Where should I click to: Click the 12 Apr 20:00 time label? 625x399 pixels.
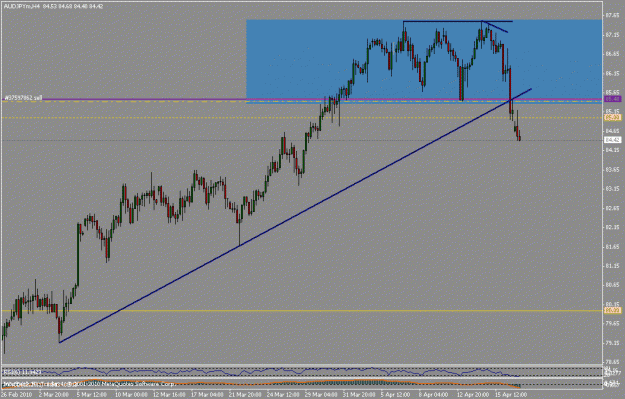[473, 395]
